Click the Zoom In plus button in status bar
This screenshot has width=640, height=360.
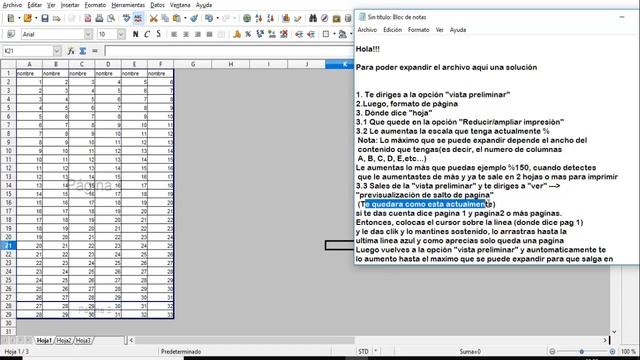coord(612,351)
